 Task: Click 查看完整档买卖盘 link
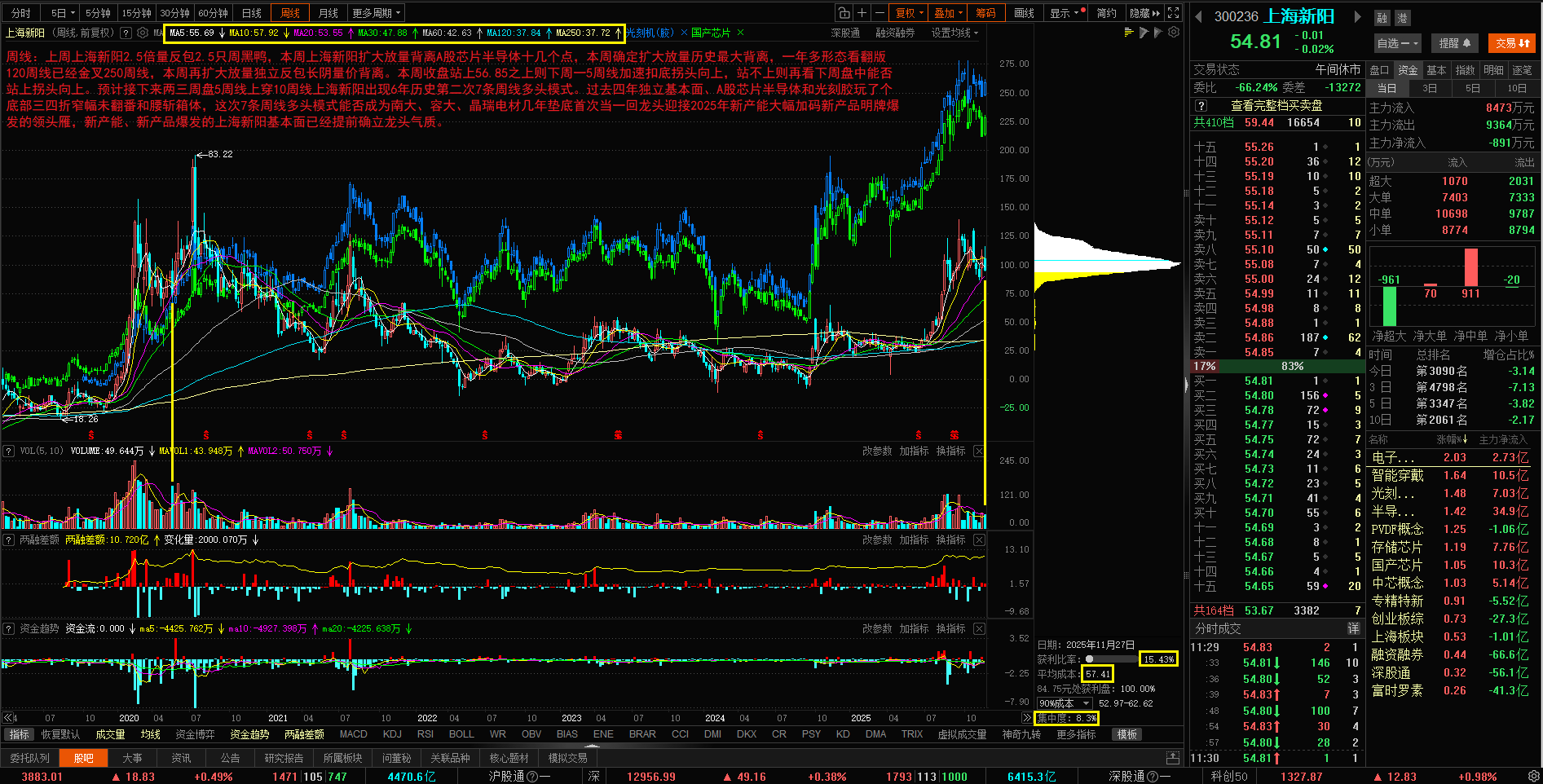coord(1276,106)
